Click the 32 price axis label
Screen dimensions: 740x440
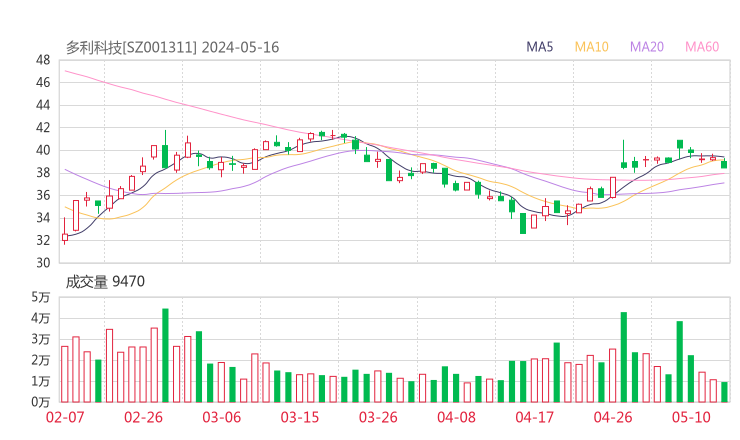pos(43,240)
